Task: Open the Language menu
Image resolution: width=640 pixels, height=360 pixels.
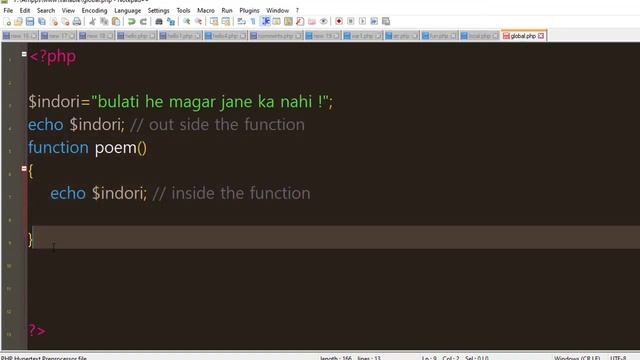Action: coord(127,11)
